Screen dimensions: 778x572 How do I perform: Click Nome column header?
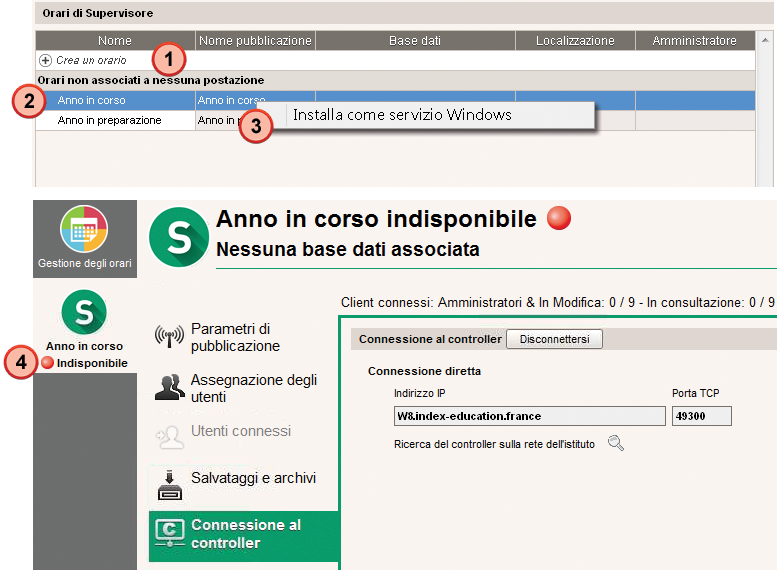(115, 41)
